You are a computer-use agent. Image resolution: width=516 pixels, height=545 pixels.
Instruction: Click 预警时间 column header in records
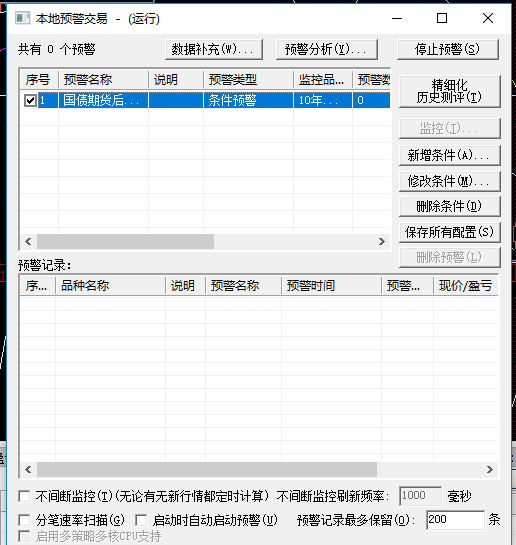(x=331, y=286)
